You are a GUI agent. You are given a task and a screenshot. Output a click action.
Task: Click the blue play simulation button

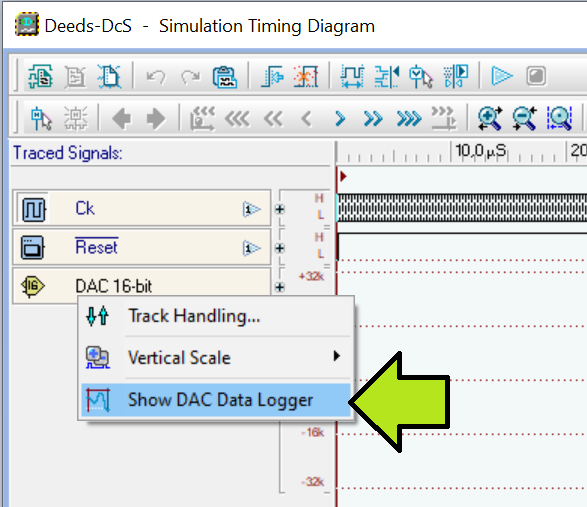tap(501, 76)
